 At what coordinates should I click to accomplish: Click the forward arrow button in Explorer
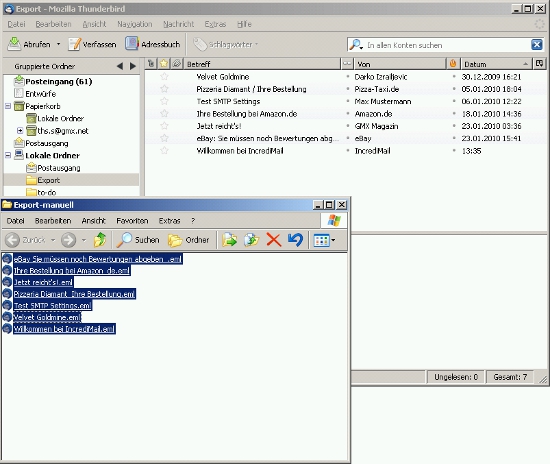[x=68, y=240]
